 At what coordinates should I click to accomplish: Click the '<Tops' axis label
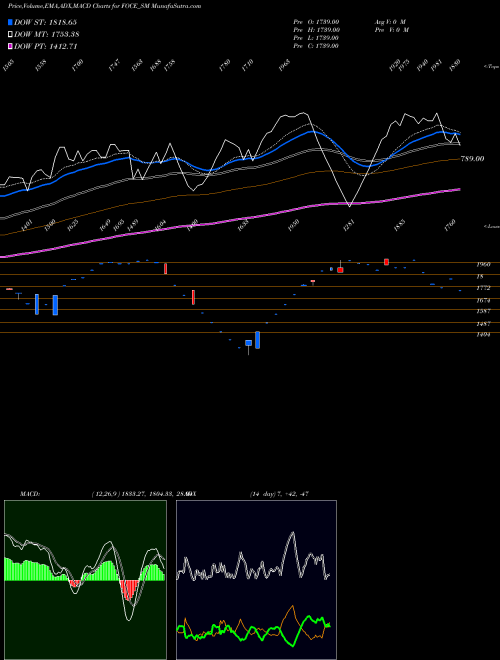pyautogui.click(x=491, y=67)
